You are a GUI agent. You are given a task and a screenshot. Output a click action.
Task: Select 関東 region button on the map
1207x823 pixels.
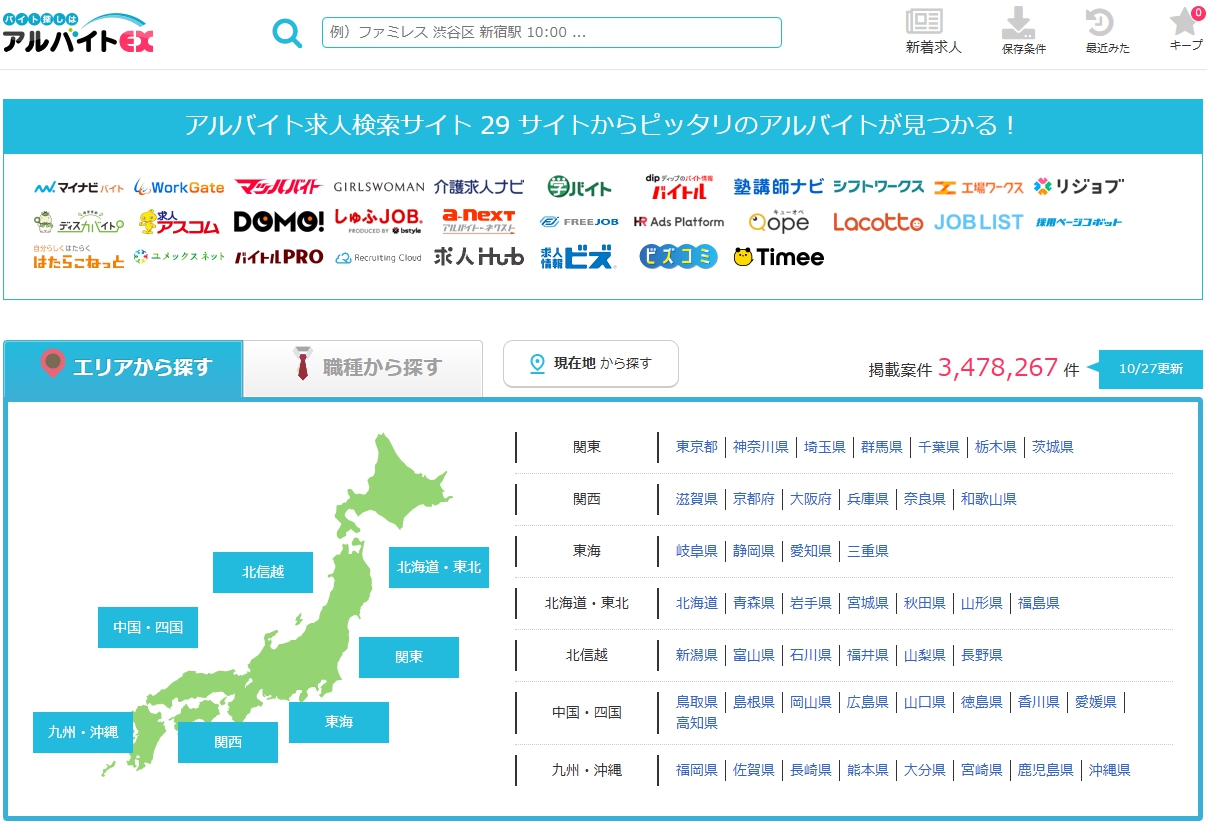(x=409, y=657)
